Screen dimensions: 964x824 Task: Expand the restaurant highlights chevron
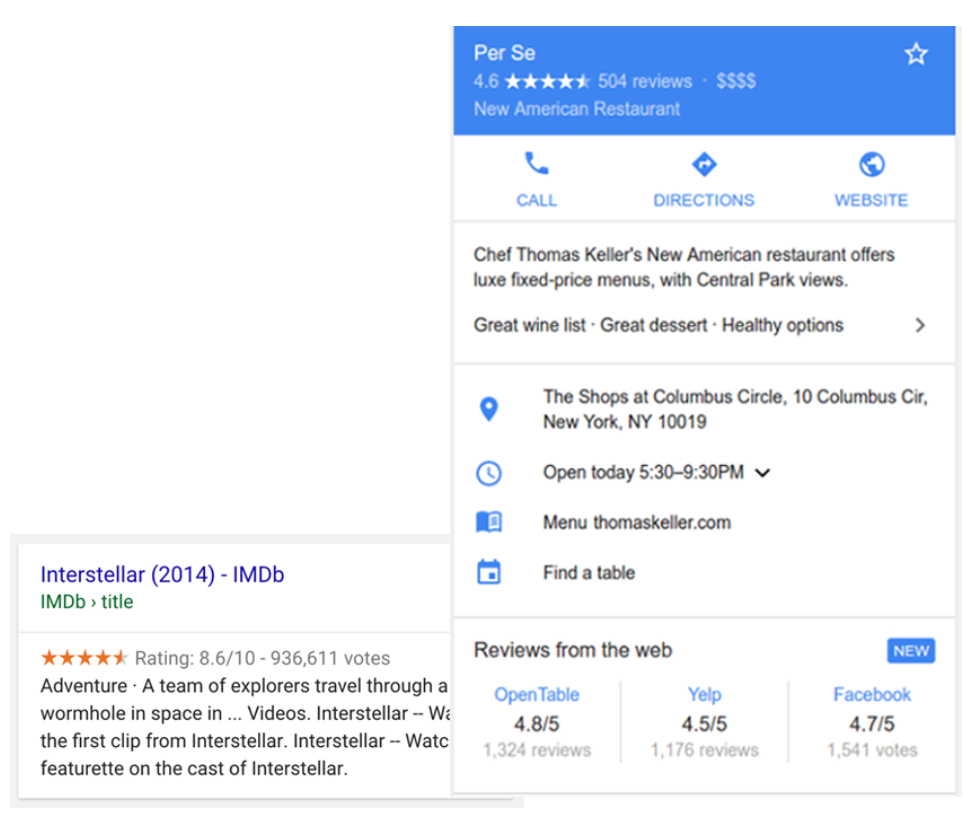click(x=920, y=325)
